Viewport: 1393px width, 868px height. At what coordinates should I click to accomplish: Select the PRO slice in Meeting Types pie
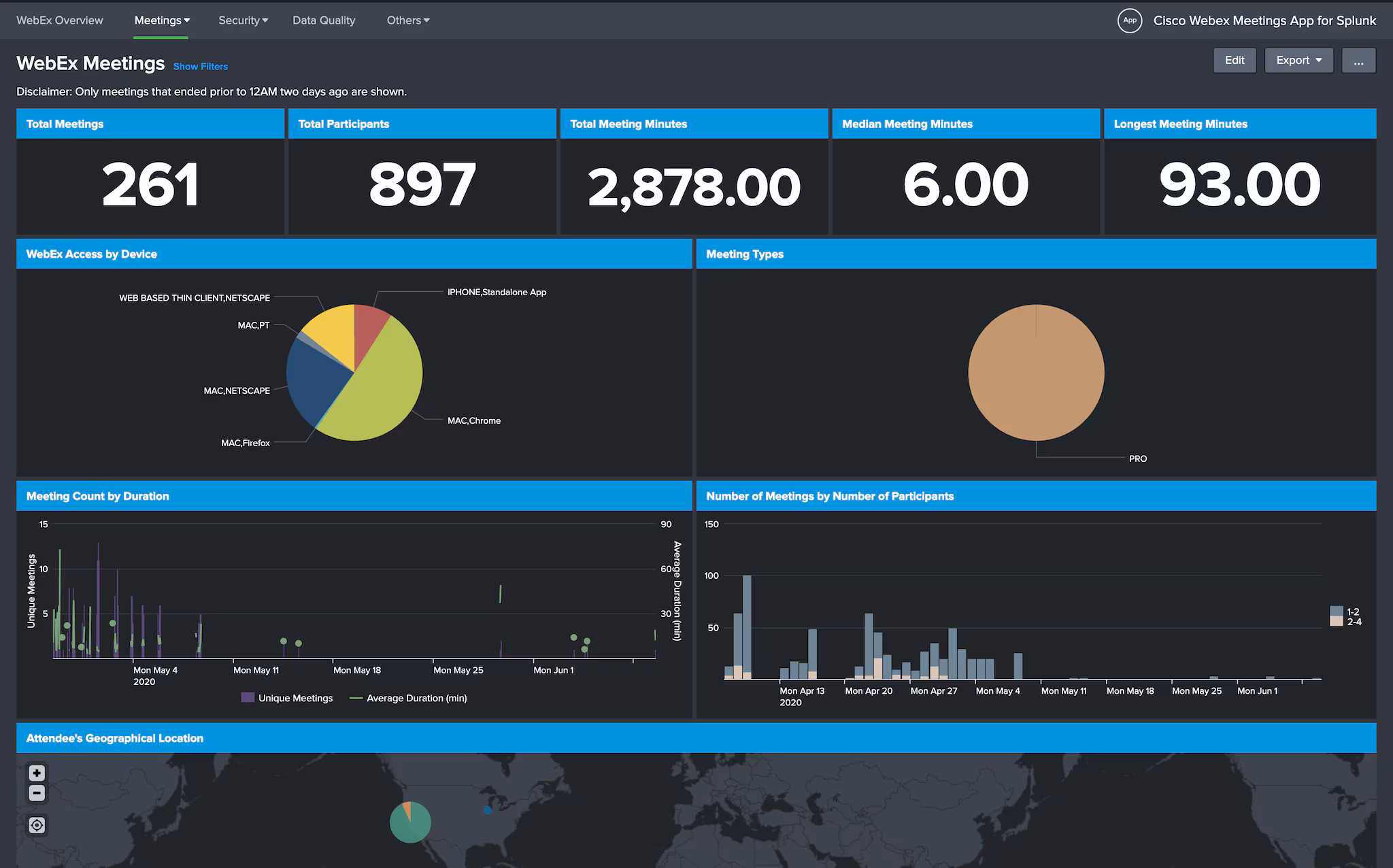click(1035, 371)
